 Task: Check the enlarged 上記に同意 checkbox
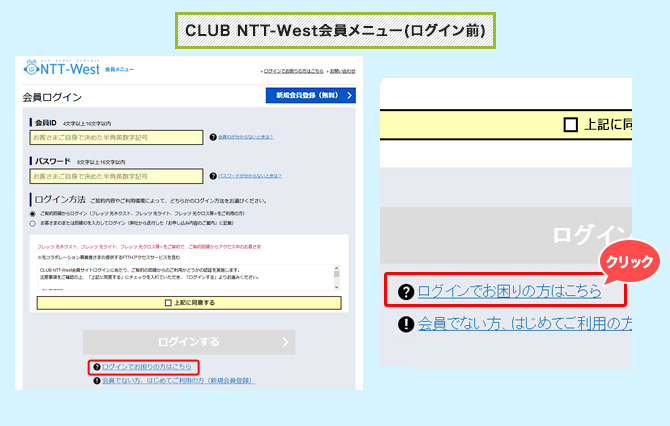(570, 125)
